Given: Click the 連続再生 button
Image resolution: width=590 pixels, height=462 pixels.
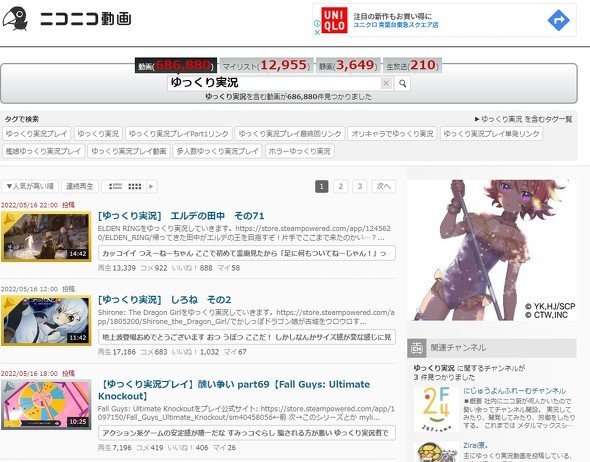Looking at the screenshot, I should pyautogui.click(x=80, y=186).
